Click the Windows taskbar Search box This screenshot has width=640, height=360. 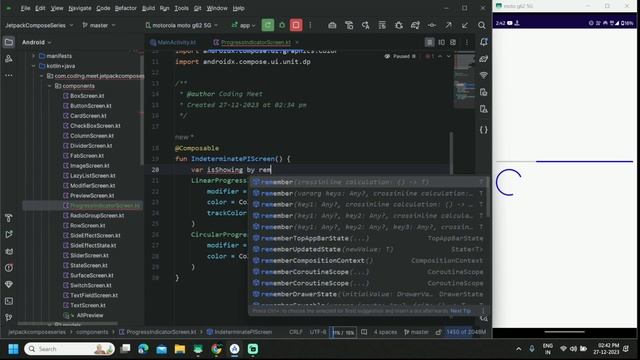(x=69, y=349)
